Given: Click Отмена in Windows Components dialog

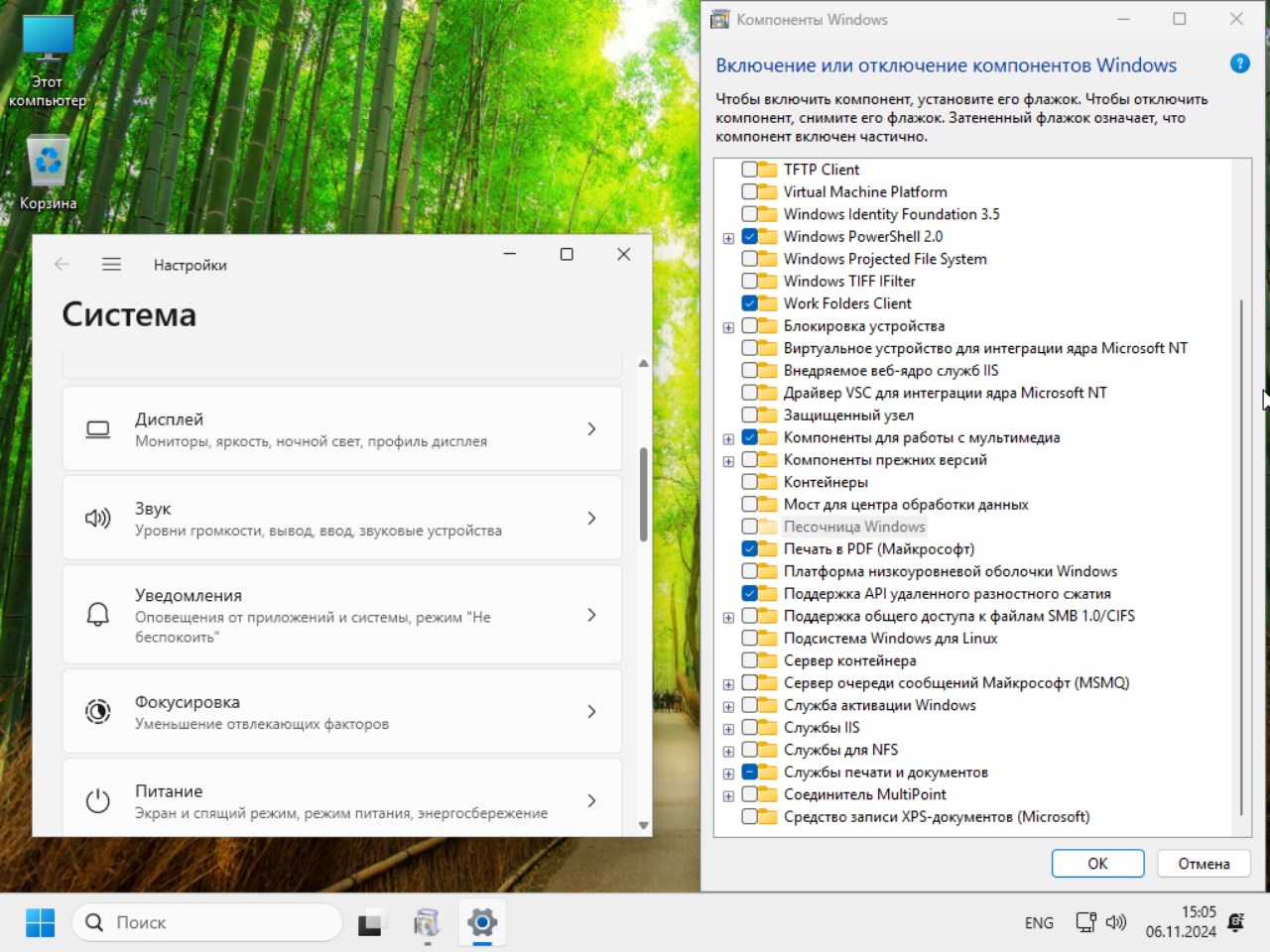Looking at the screenshot, I should 1204,864.
